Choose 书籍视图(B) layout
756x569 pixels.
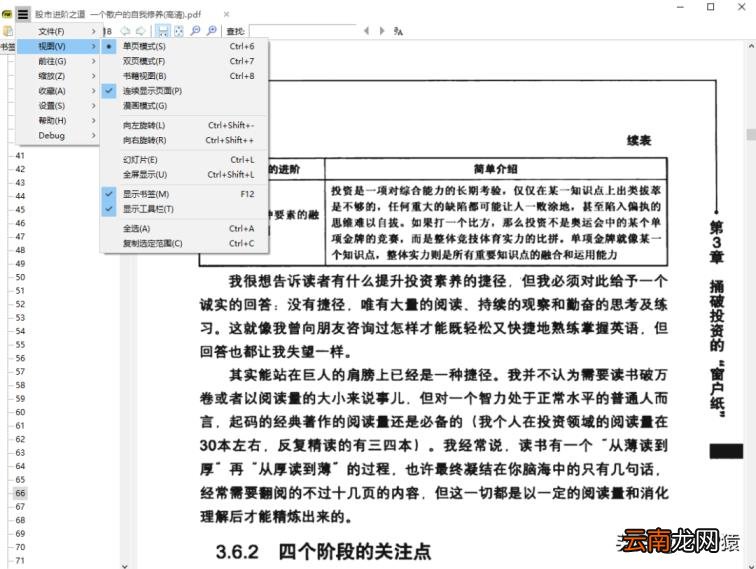(184, 76)
